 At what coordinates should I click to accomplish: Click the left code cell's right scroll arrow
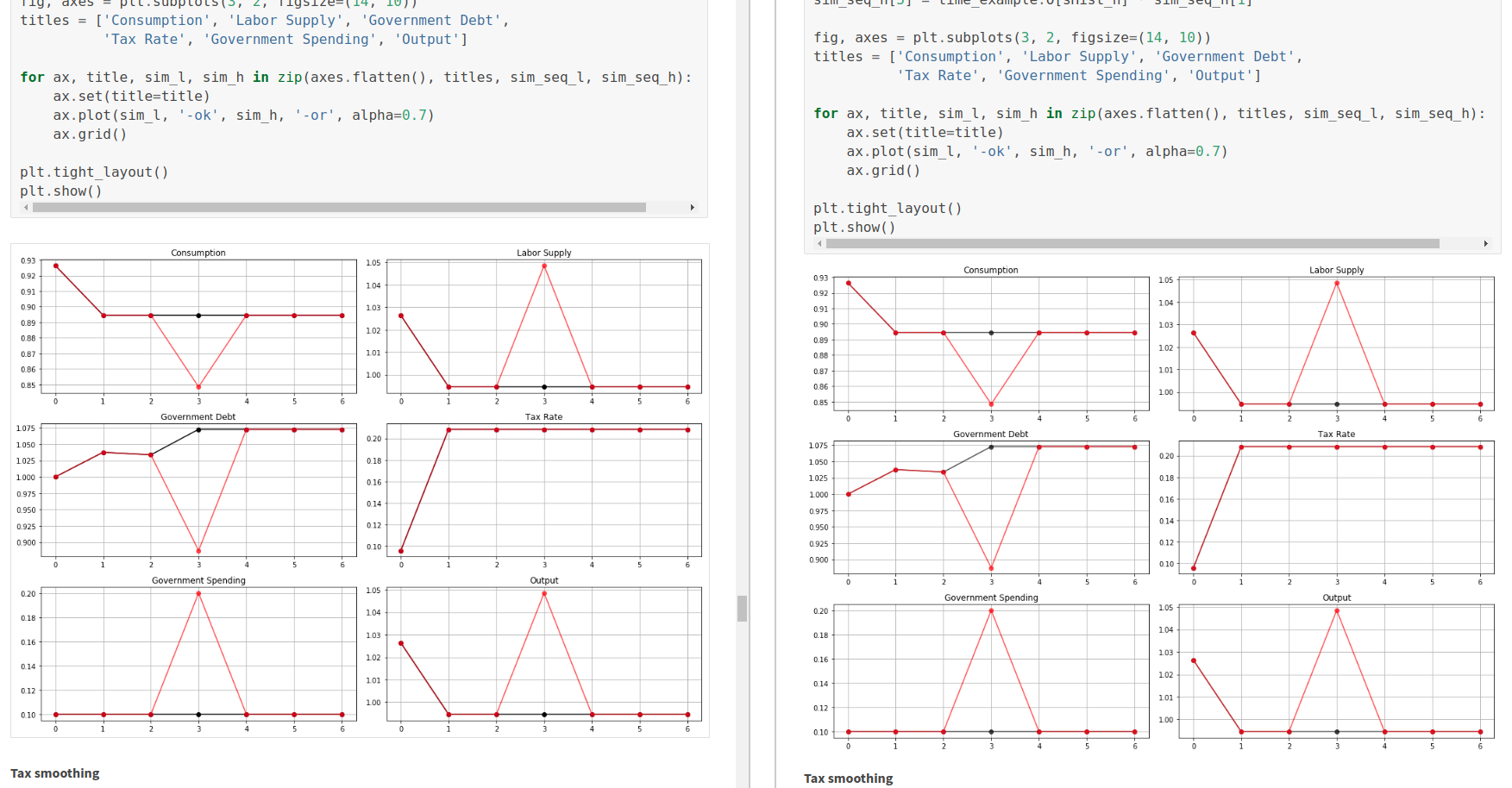pyautogui.click(x=692, y=207)
